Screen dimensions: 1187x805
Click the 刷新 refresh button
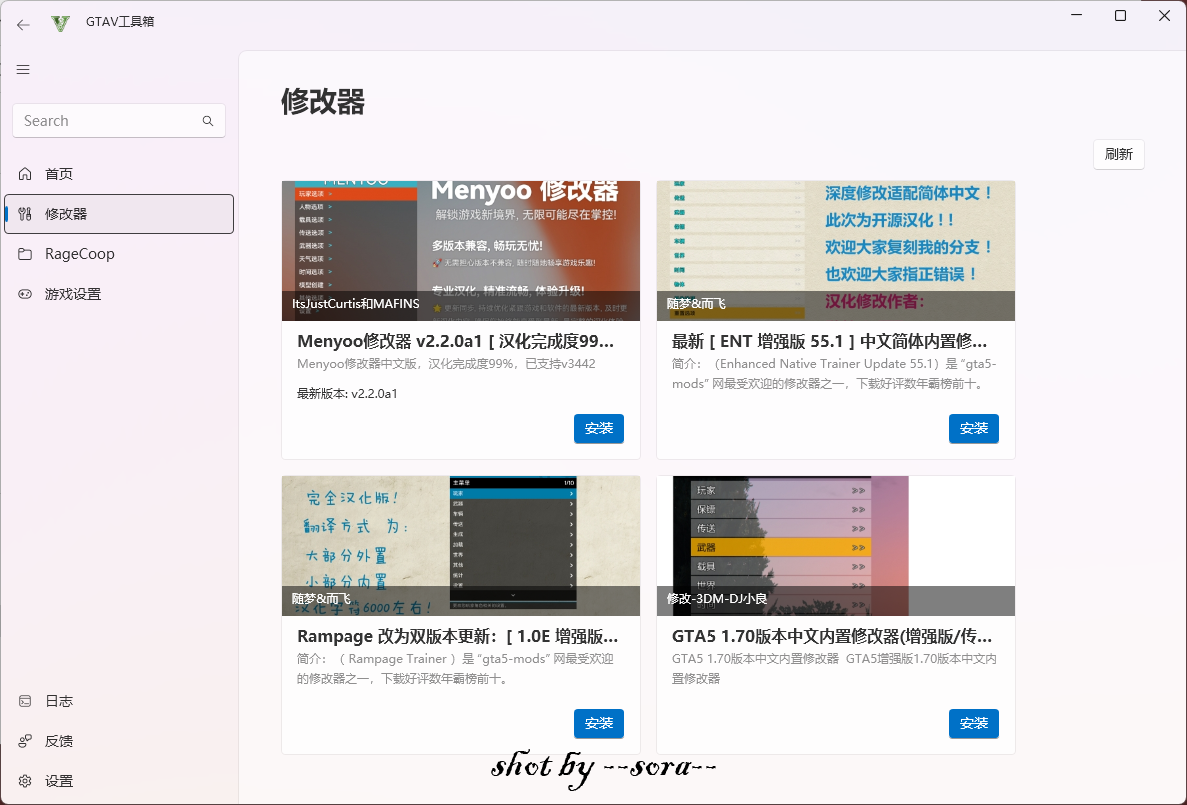click(x=1118, y=154)
